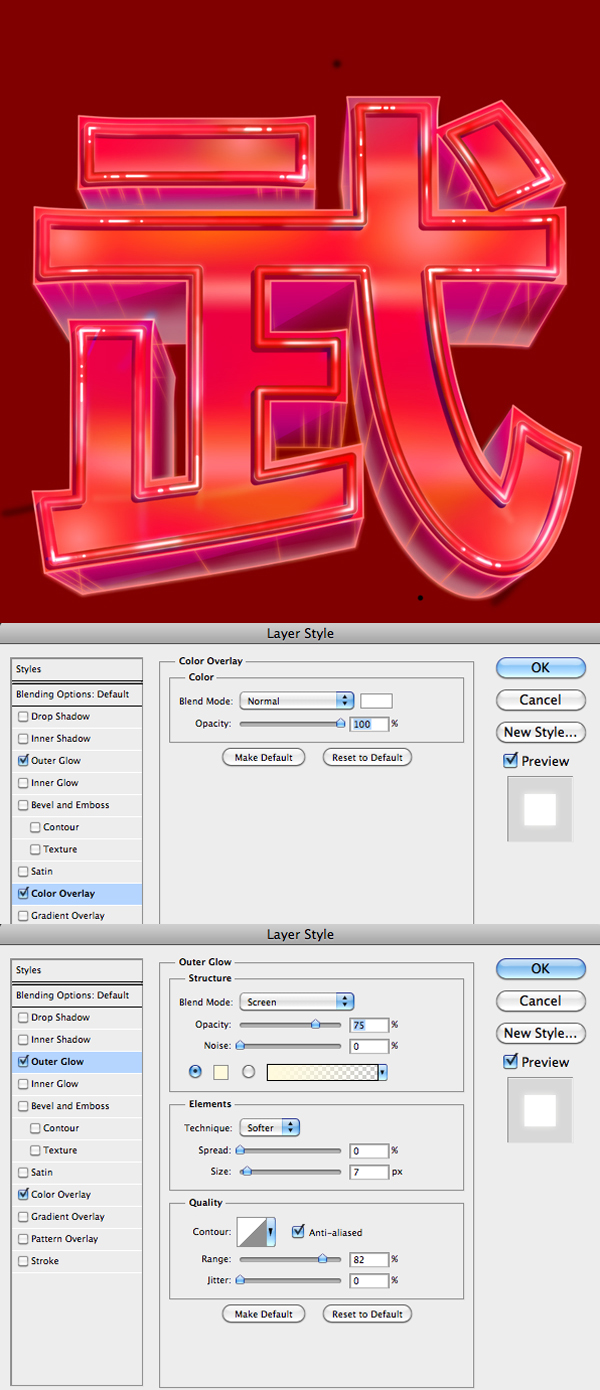Open Technique dropdown showing Softer
600x1390 pixels.
(x=270, y=1128)
